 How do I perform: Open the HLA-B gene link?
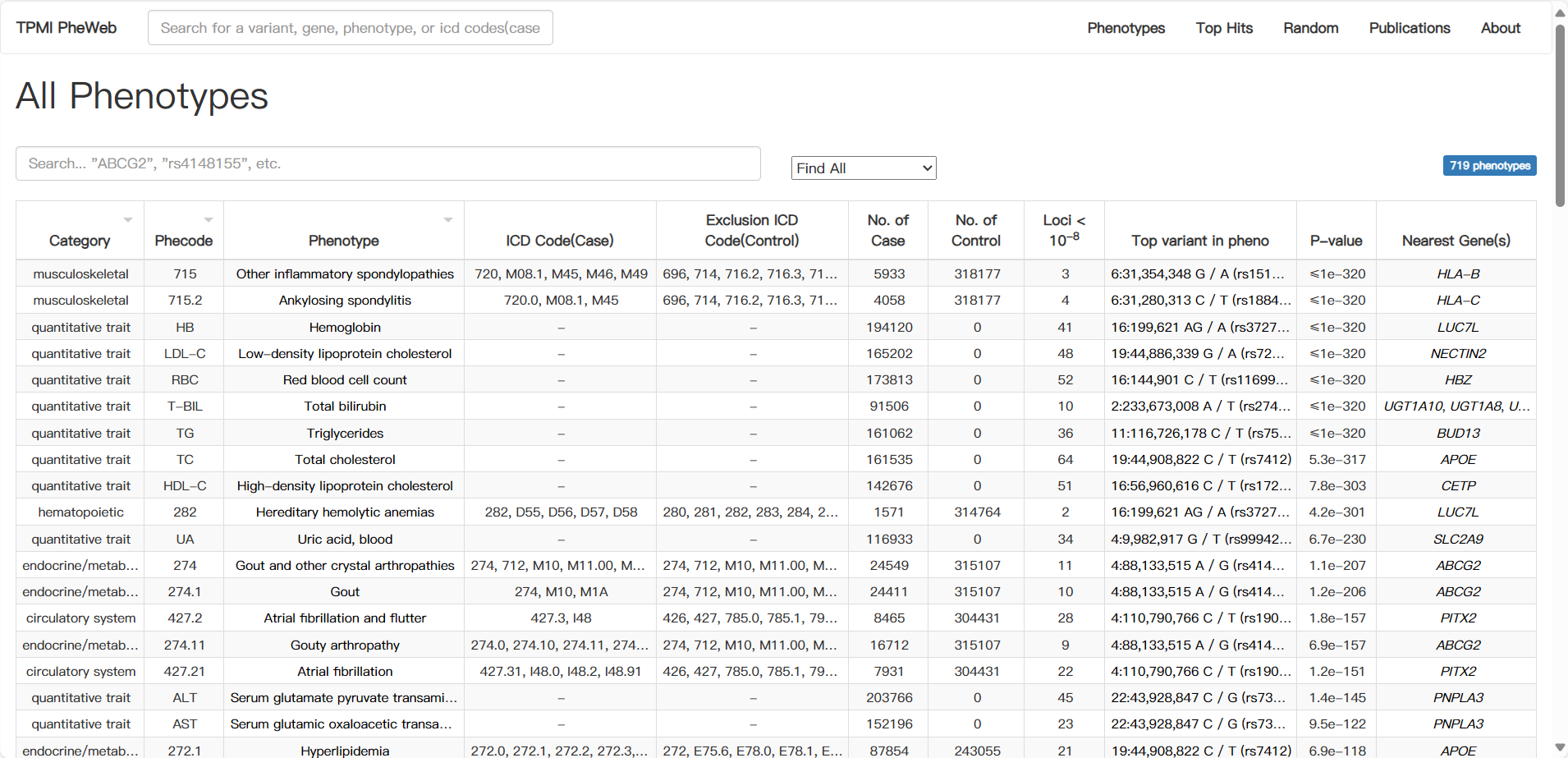[1458, 273]
